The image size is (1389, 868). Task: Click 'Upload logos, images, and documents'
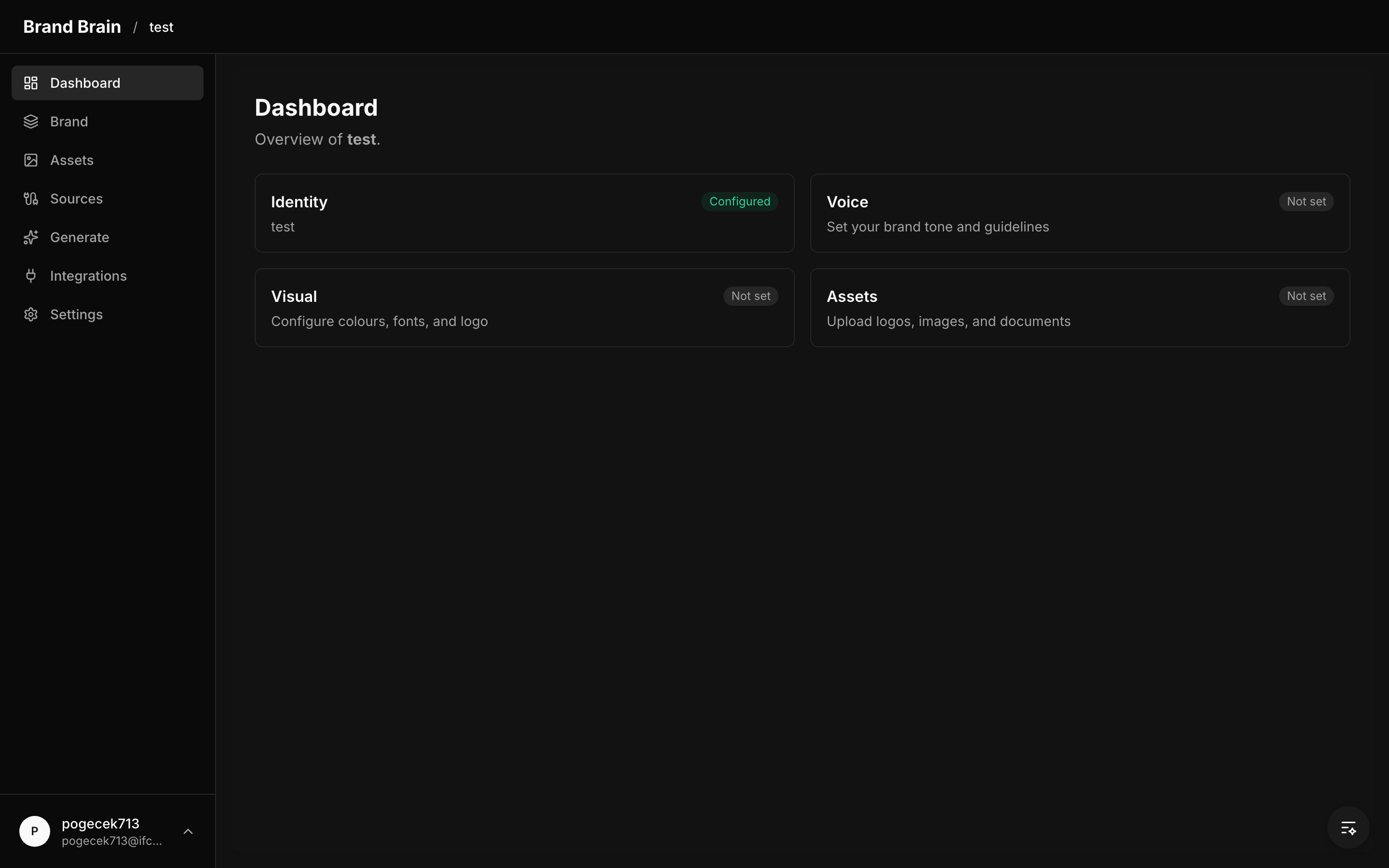tap(949, 322)
